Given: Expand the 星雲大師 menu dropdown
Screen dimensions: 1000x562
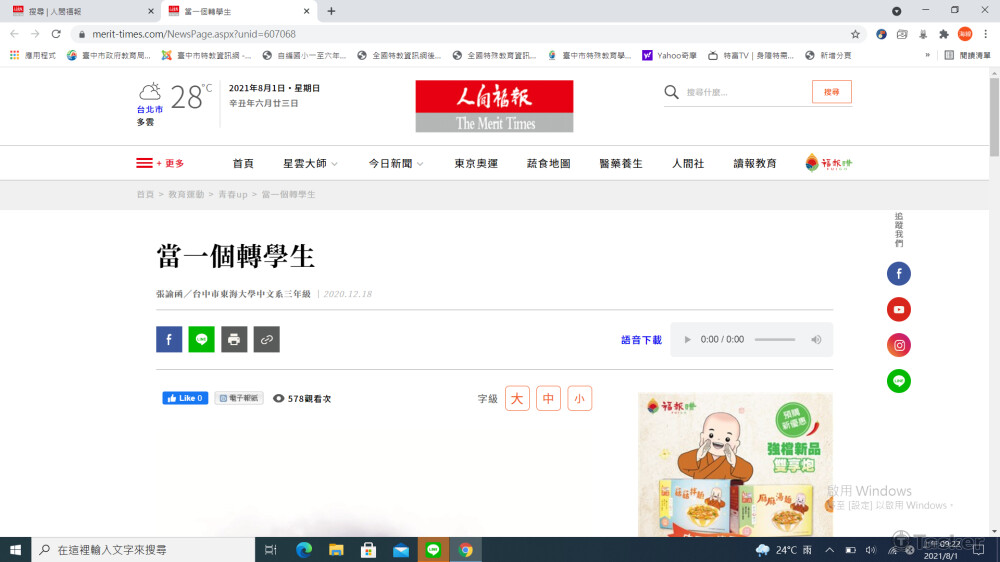Looking at the screenshot, I should pyautogui.click(x=310, y=164).
